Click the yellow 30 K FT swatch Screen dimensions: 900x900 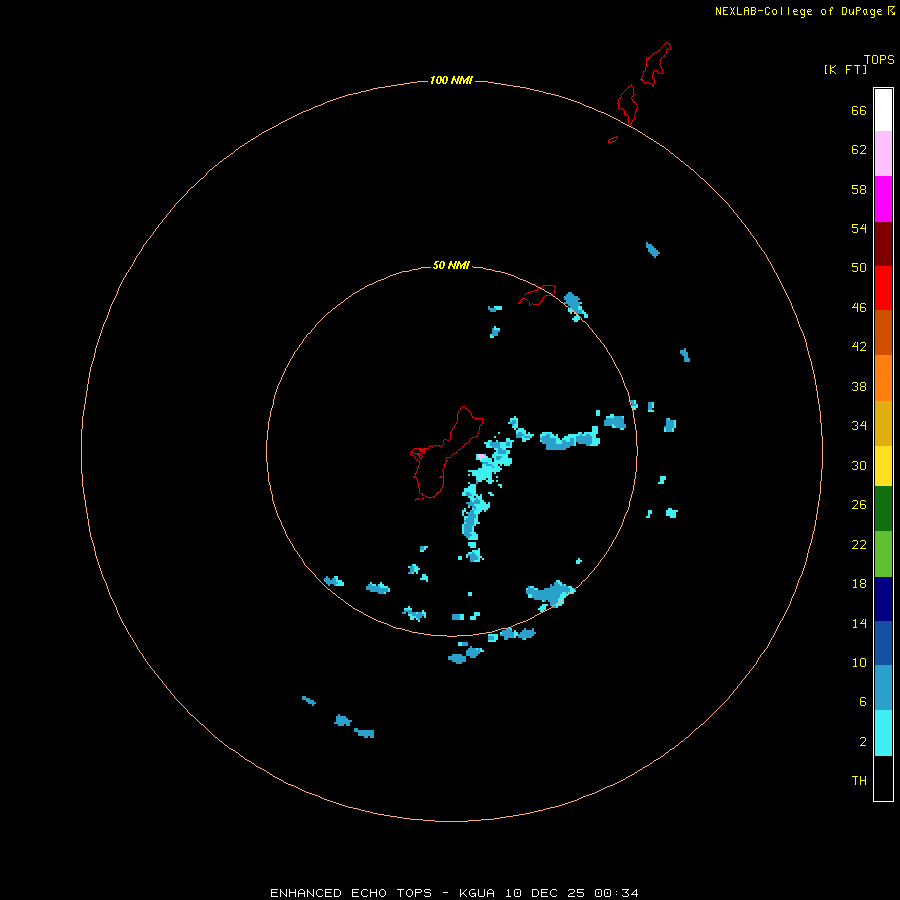[883, 466]
